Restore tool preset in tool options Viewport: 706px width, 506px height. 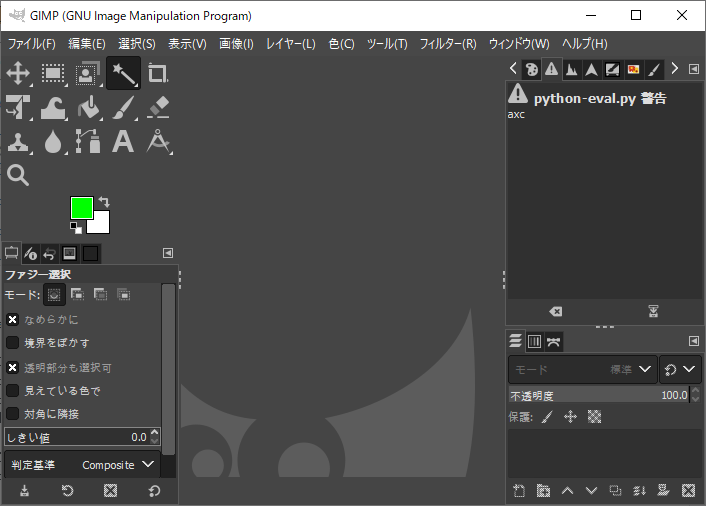[x=68, y=491]
